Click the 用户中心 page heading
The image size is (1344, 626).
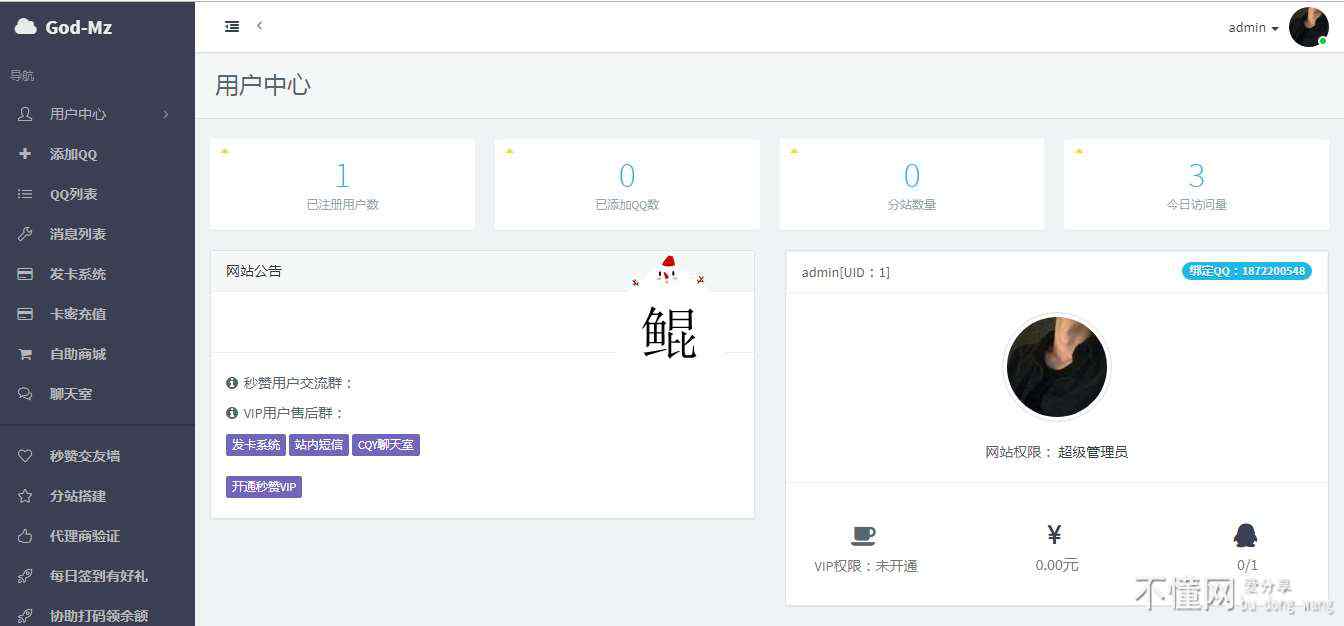(263, 85)
